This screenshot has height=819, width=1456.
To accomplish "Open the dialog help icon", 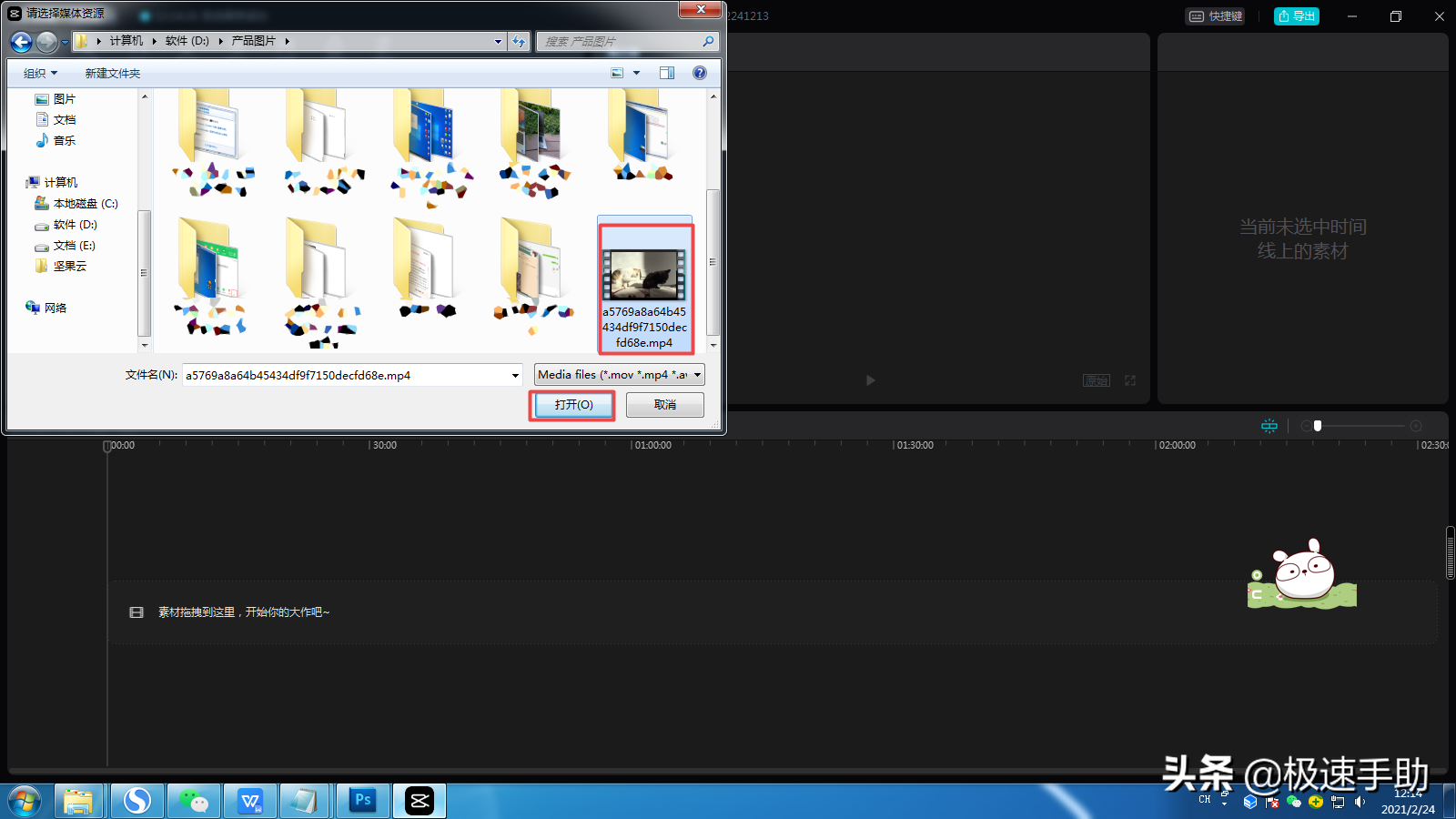I will 700,73.
